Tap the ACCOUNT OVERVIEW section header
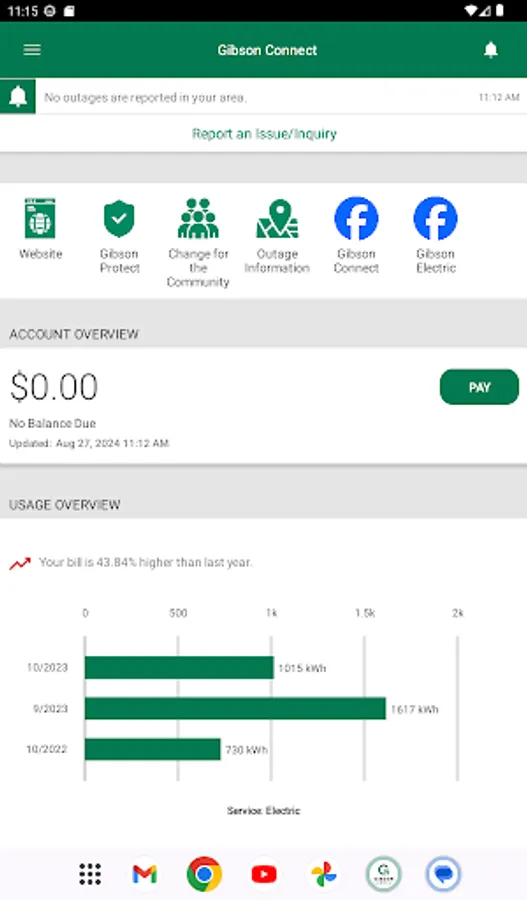Image resolution: width=527 pixels, height=900 pixels. (74, 334)
